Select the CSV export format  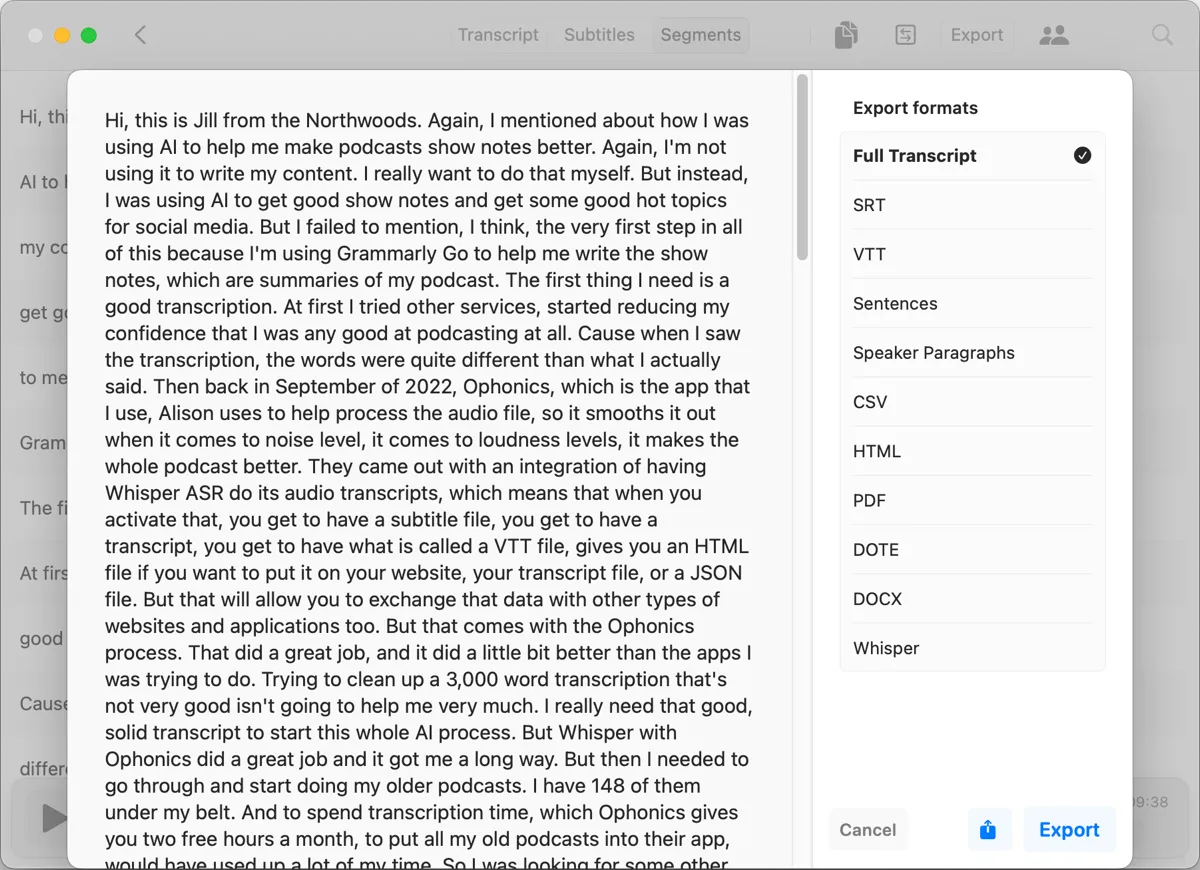point(972,401)
